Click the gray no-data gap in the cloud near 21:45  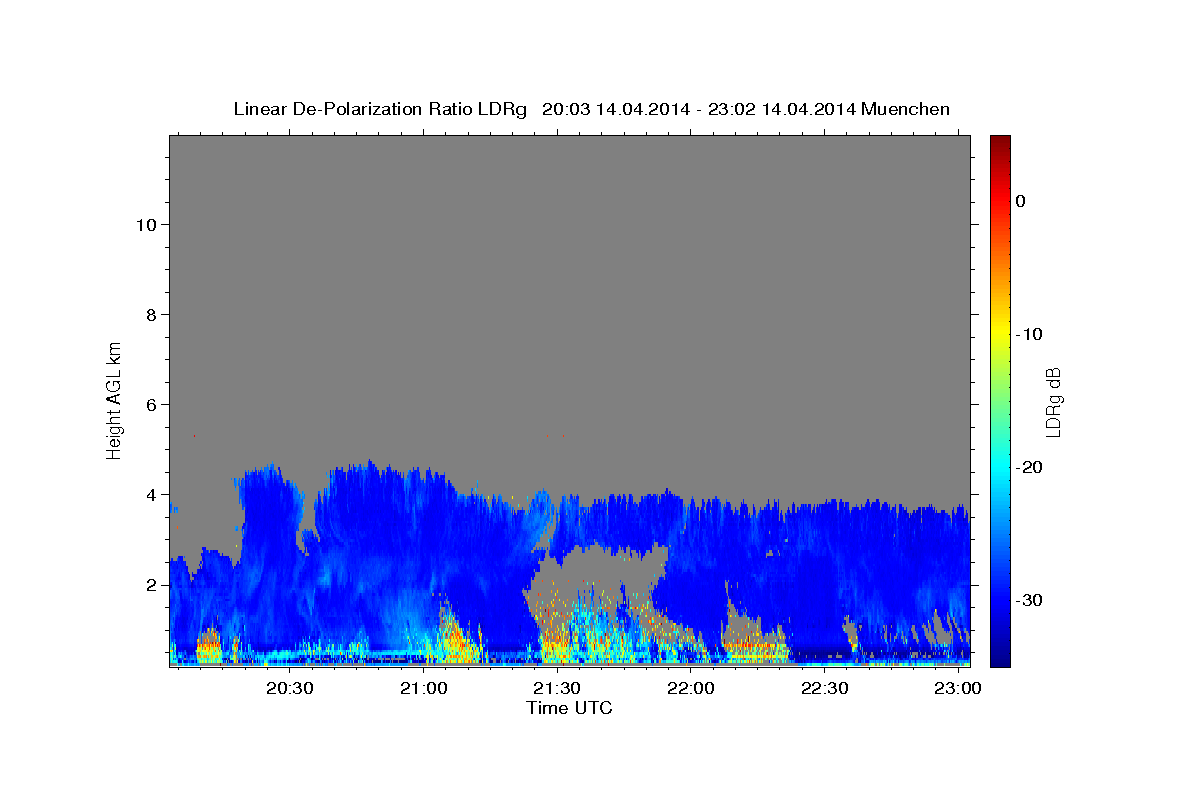[x=598, y=570]
